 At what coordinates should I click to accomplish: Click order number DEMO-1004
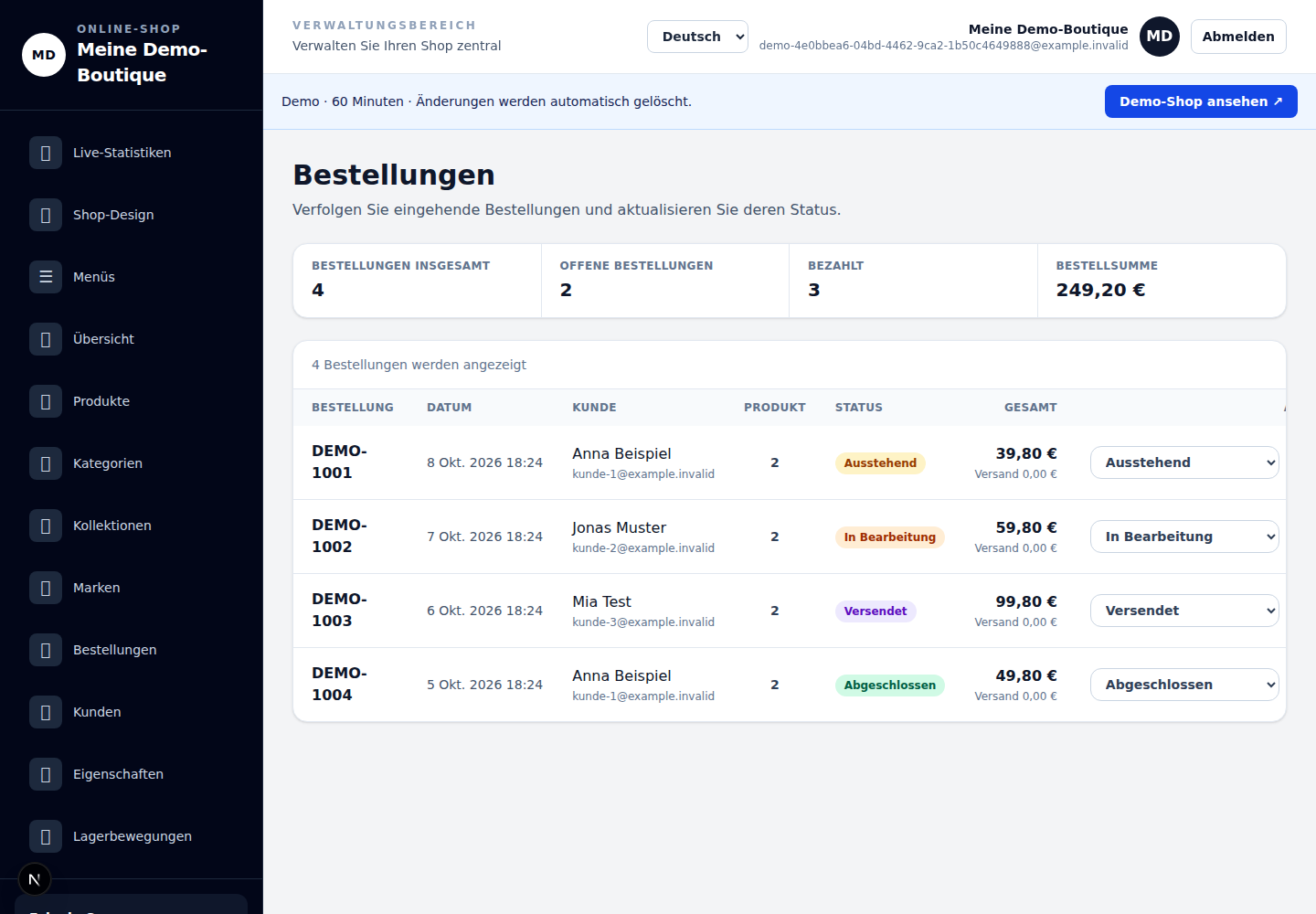[339, 684]
